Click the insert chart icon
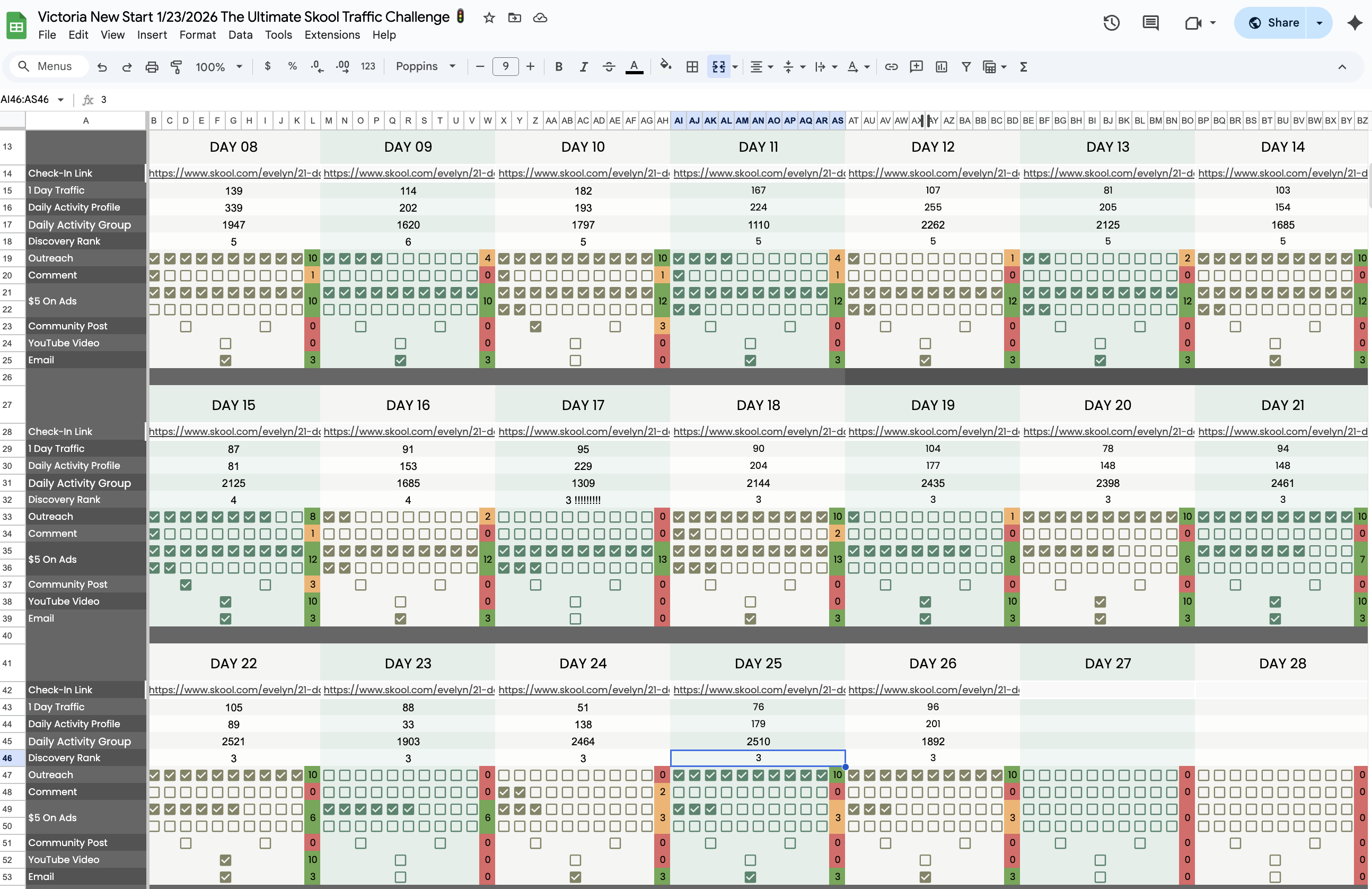 click(x=942, y=67)
